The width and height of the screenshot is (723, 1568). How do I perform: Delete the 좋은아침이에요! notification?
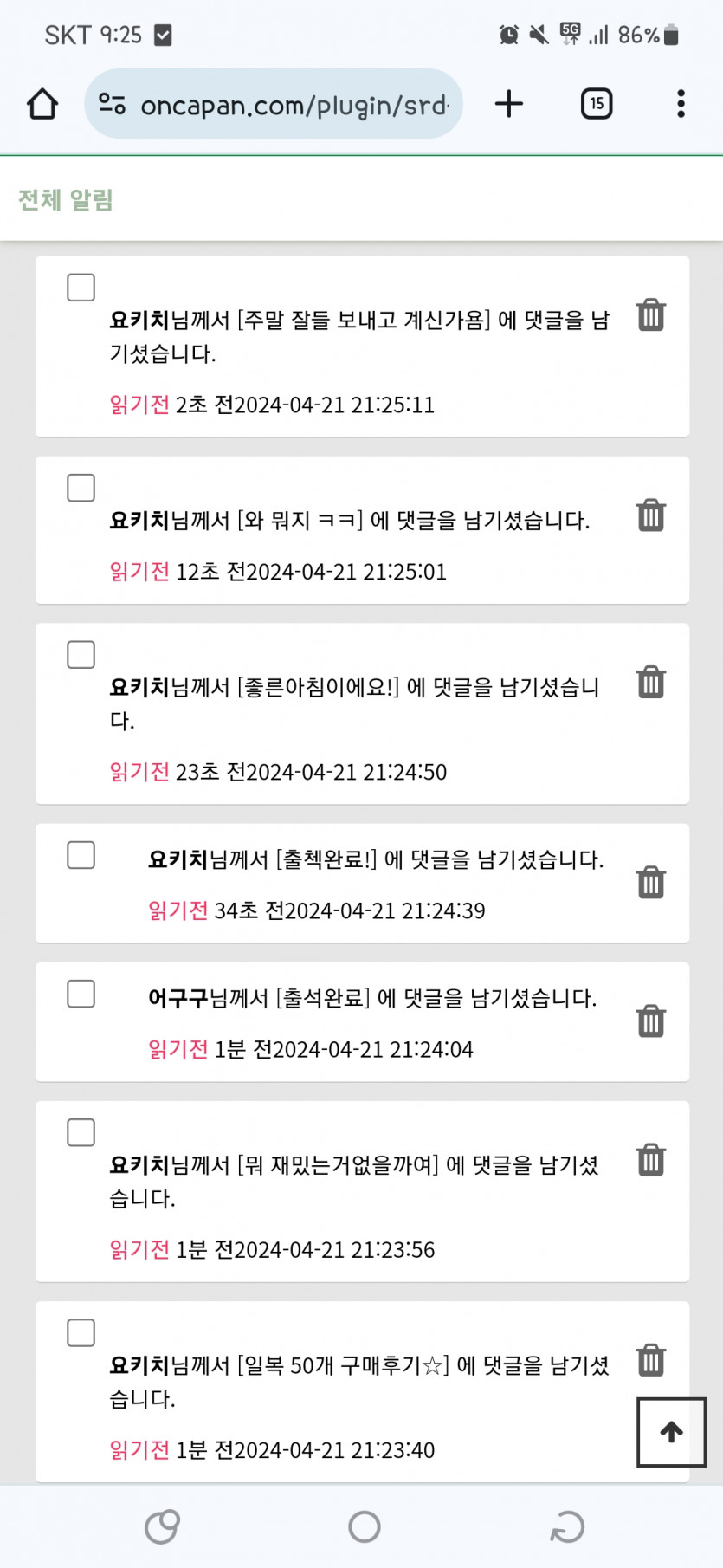pyautogui.click(x=650, y=683)
